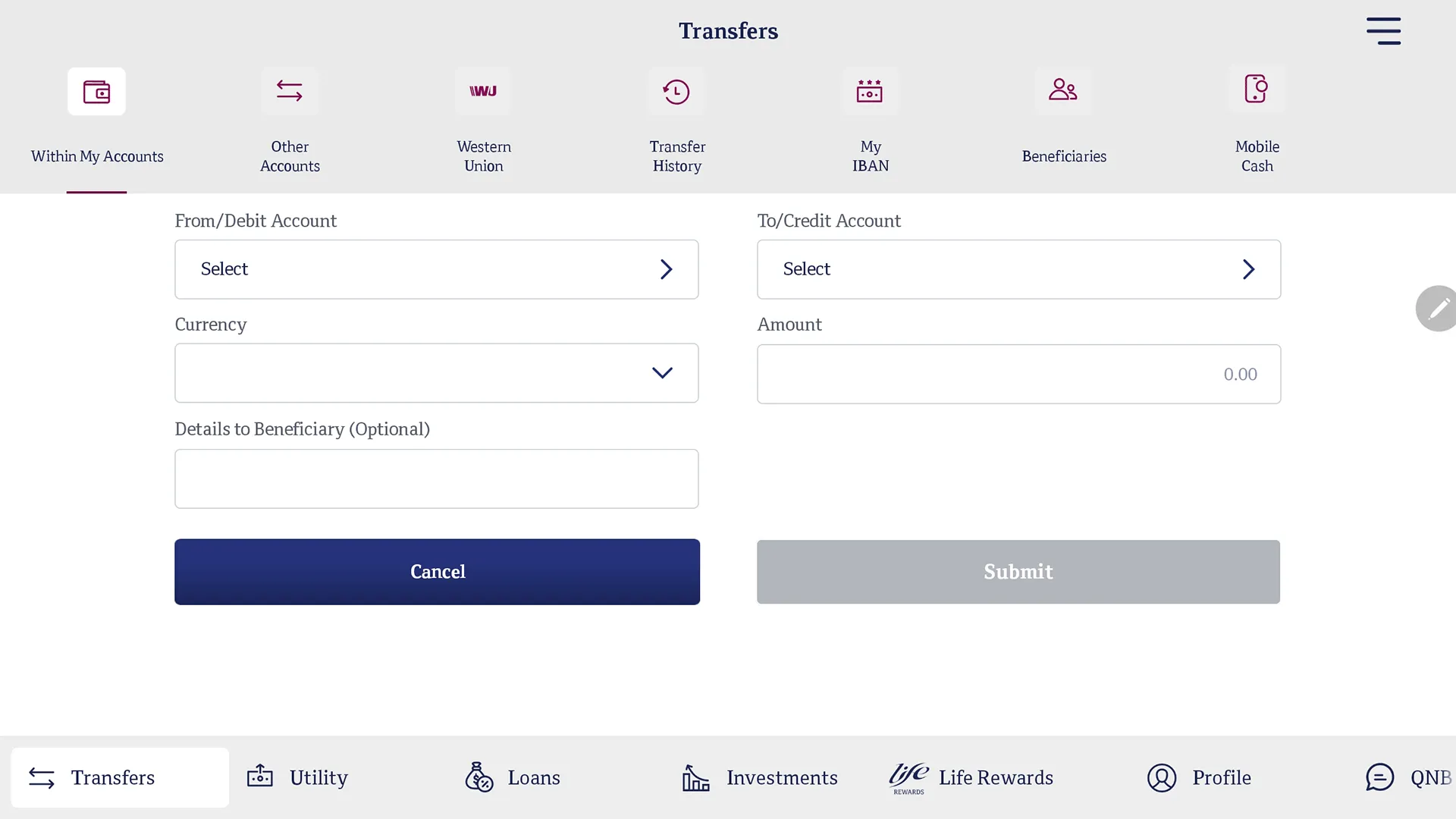This screenshot has width=1456, height=819.
Task: Submit the transfer form
Action: pos(1018,571)
